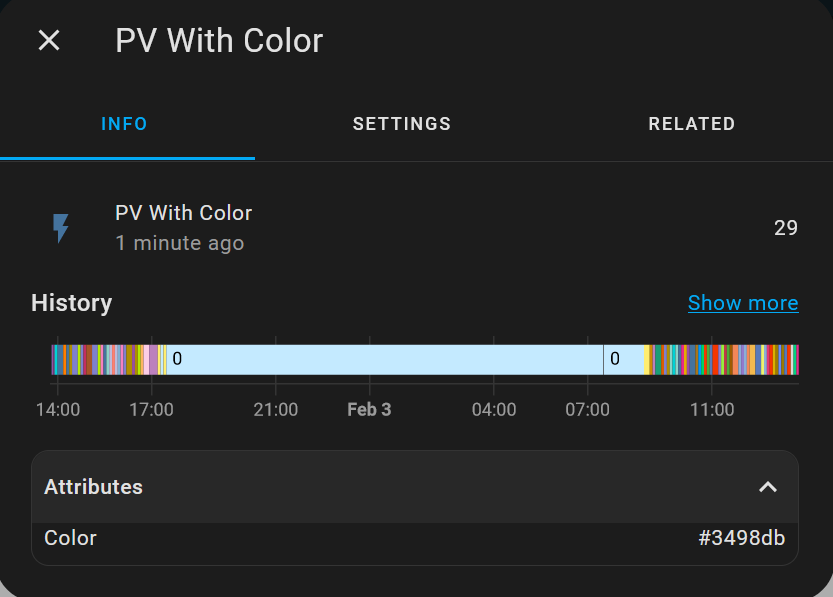This screenshot has height=597, width=833.
Task: Close the PV With Color dialog
Action: tap(49, 40)
